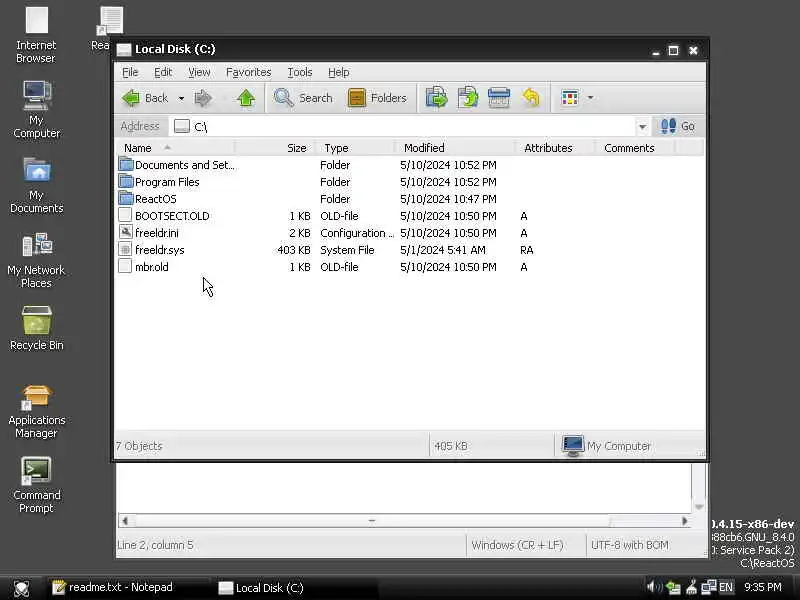Sort by the Modified column header

tap(455, 148)
